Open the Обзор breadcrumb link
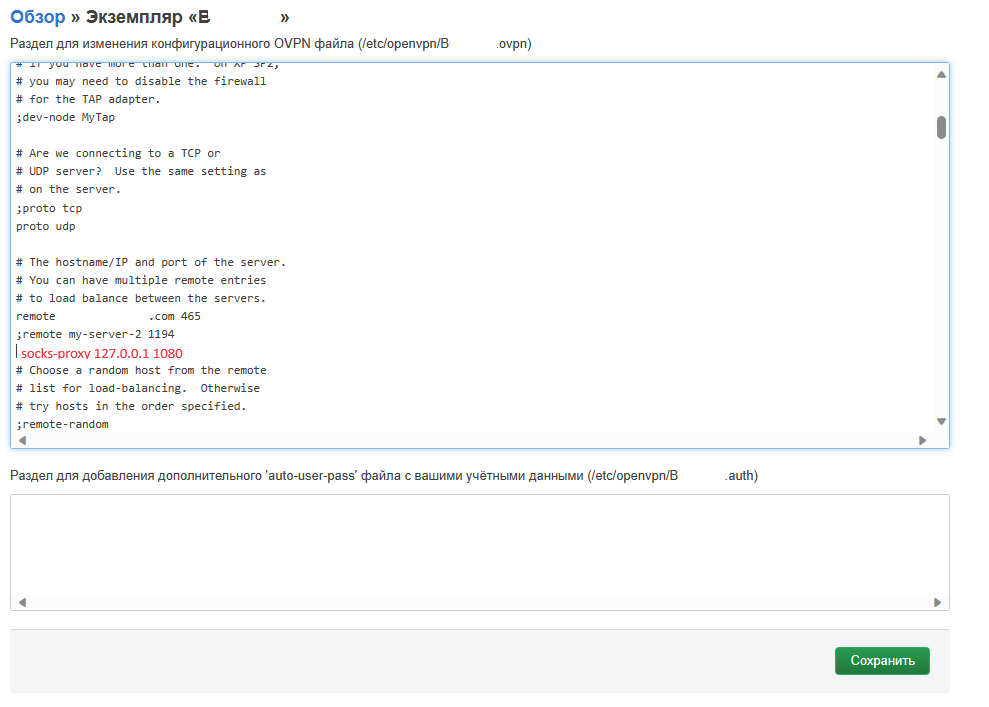This screenshot has width=989, height=707. point(37,17)
